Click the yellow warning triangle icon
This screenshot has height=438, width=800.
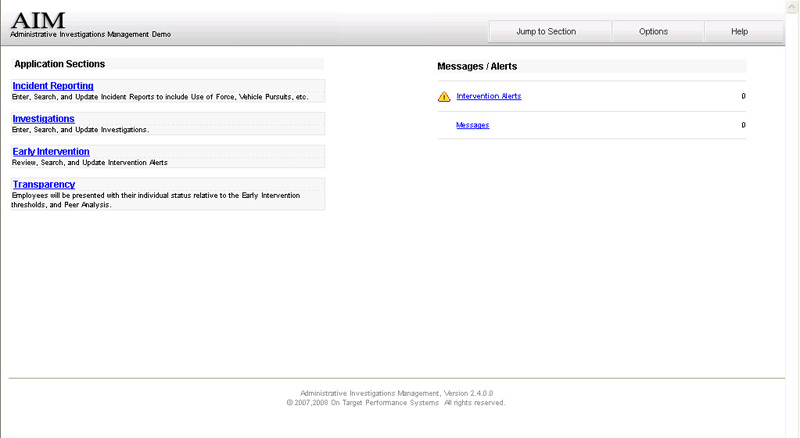[444, 97]
